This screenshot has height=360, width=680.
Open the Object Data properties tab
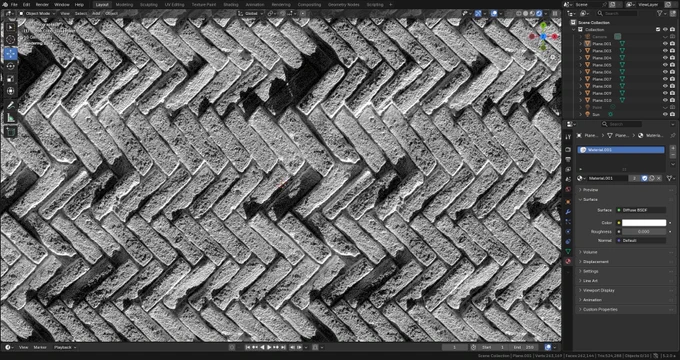(568, 252)
